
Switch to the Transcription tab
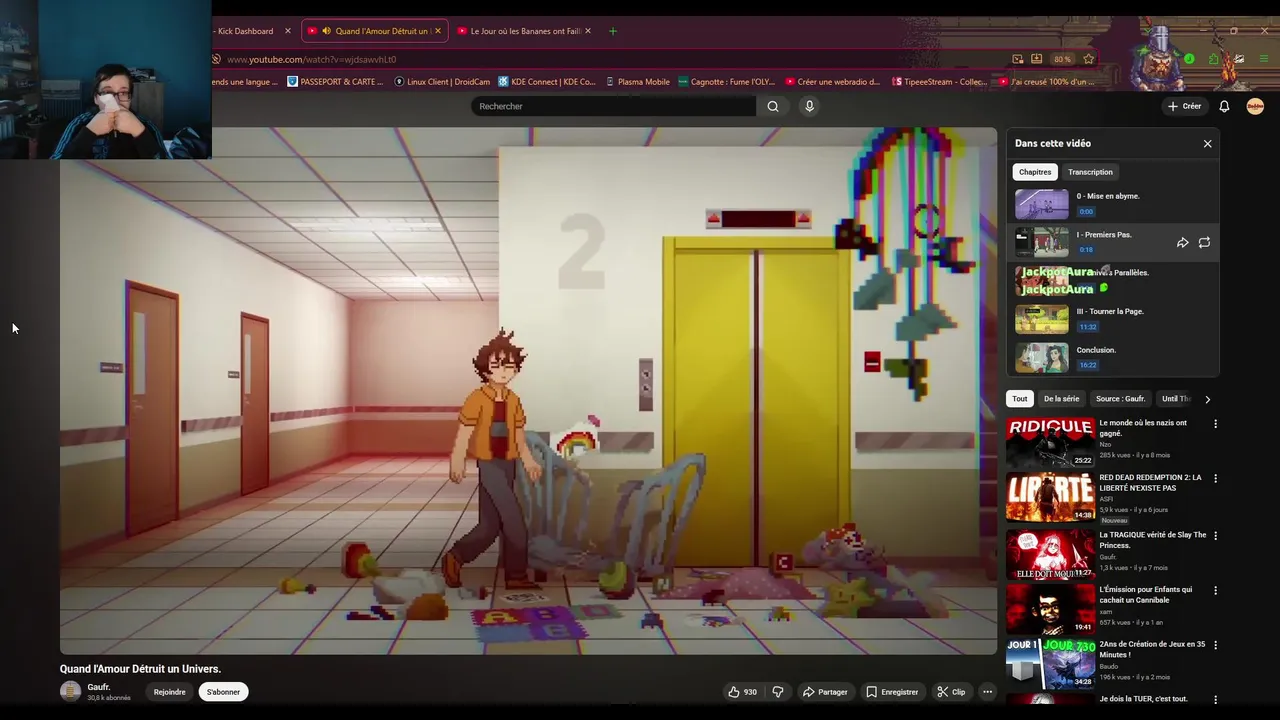click(1090, 172)
